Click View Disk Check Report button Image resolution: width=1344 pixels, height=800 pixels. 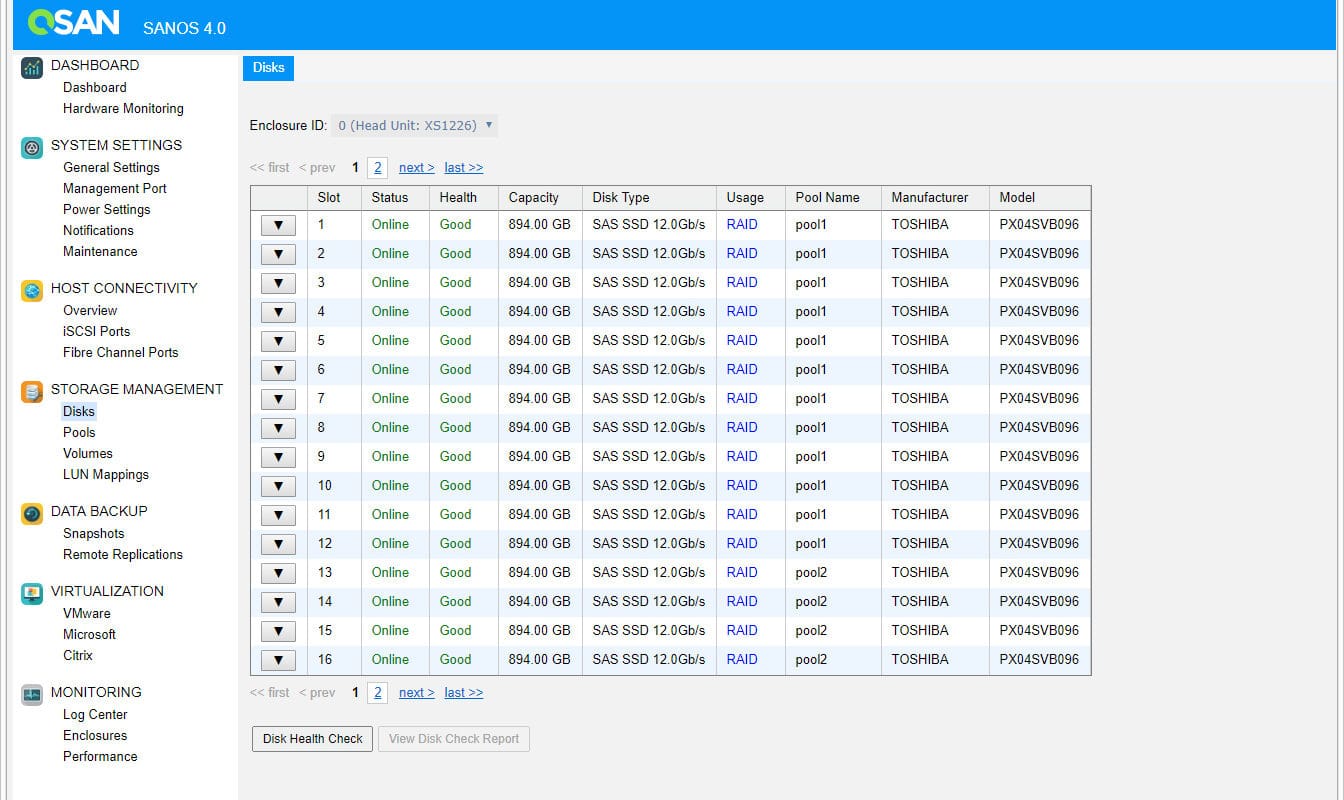click(454, 739)
